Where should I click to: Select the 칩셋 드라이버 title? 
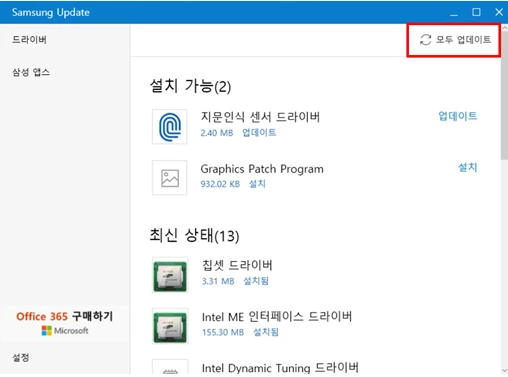pos(237,265)
